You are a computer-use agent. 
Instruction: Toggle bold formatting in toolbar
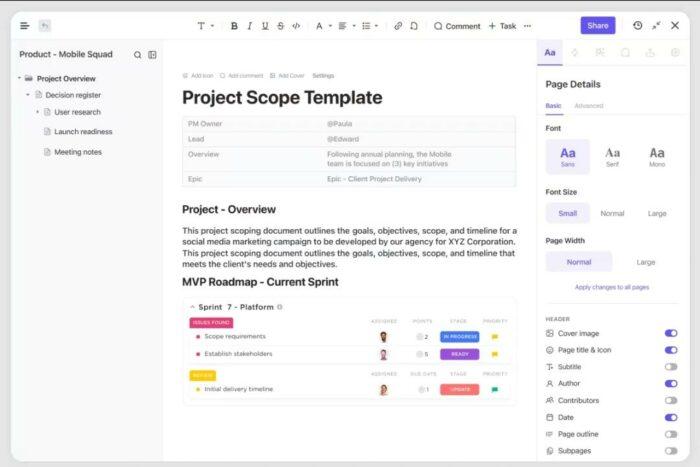[x=234, y=26]
